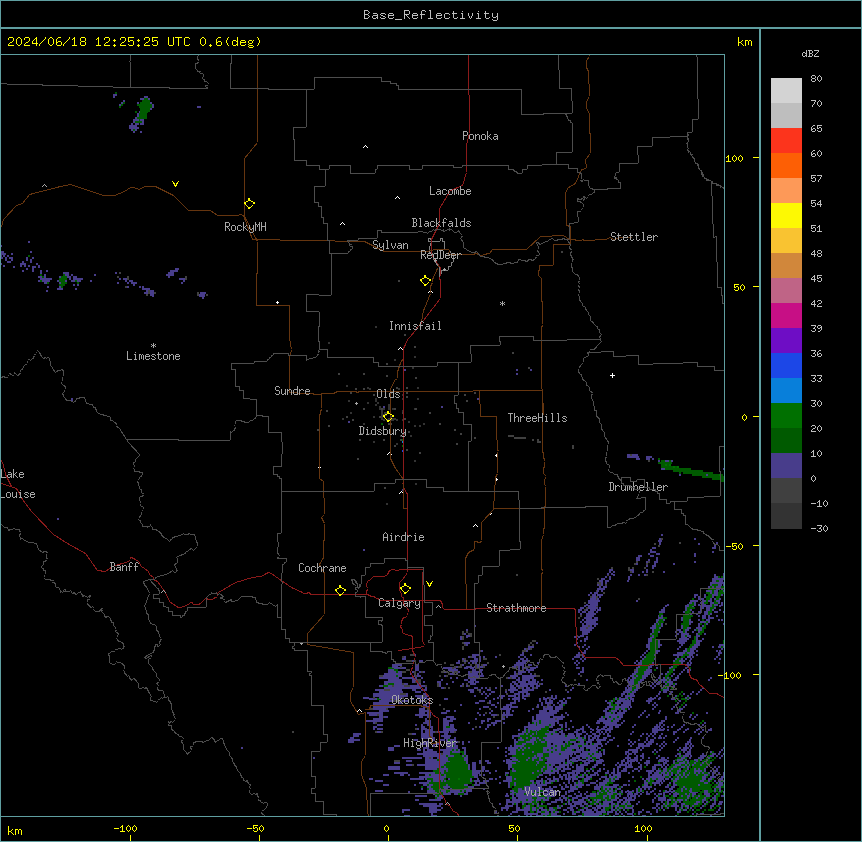Click the Airdrie label
862x842 pixels.
pyautogui.click(x=403, y=537)
